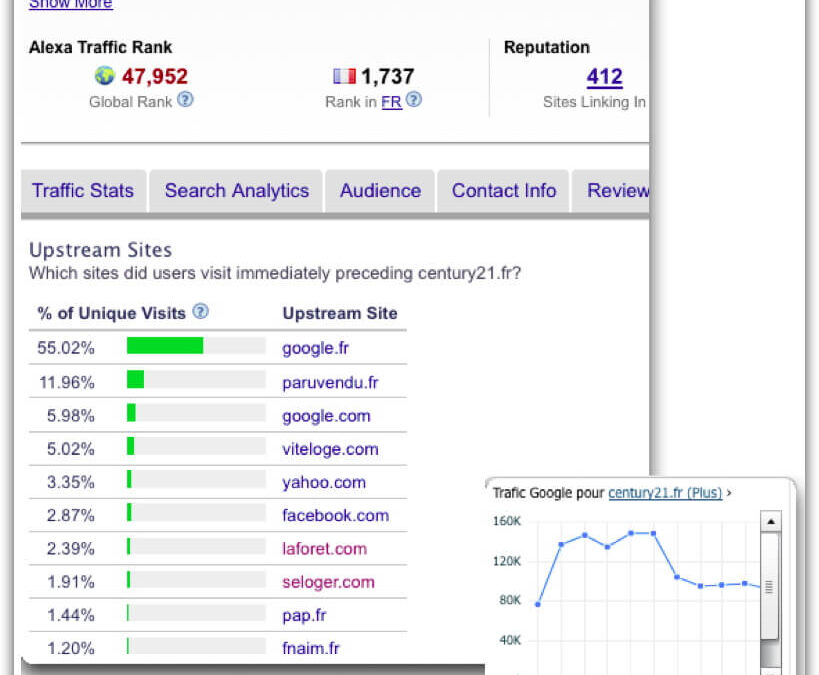Click the French flag icon beside 1,737

click(344, 76)
